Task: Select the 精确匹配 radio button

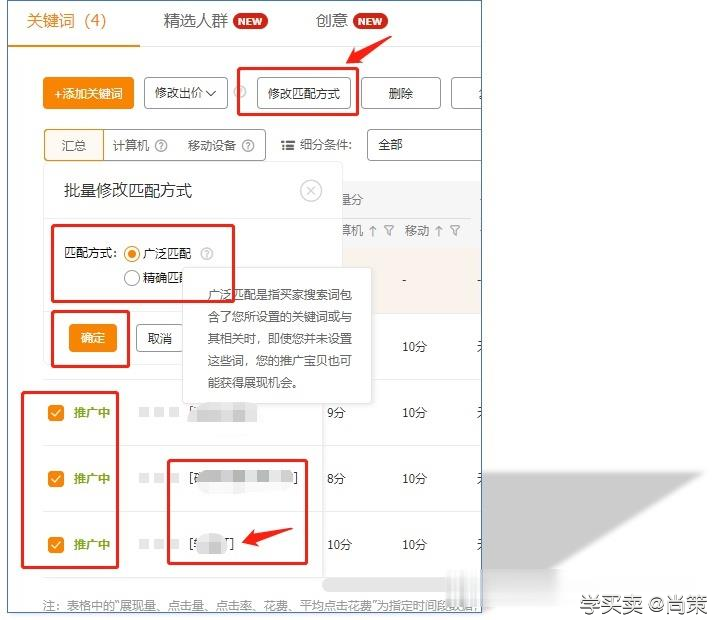Action: tap(132, 278)
